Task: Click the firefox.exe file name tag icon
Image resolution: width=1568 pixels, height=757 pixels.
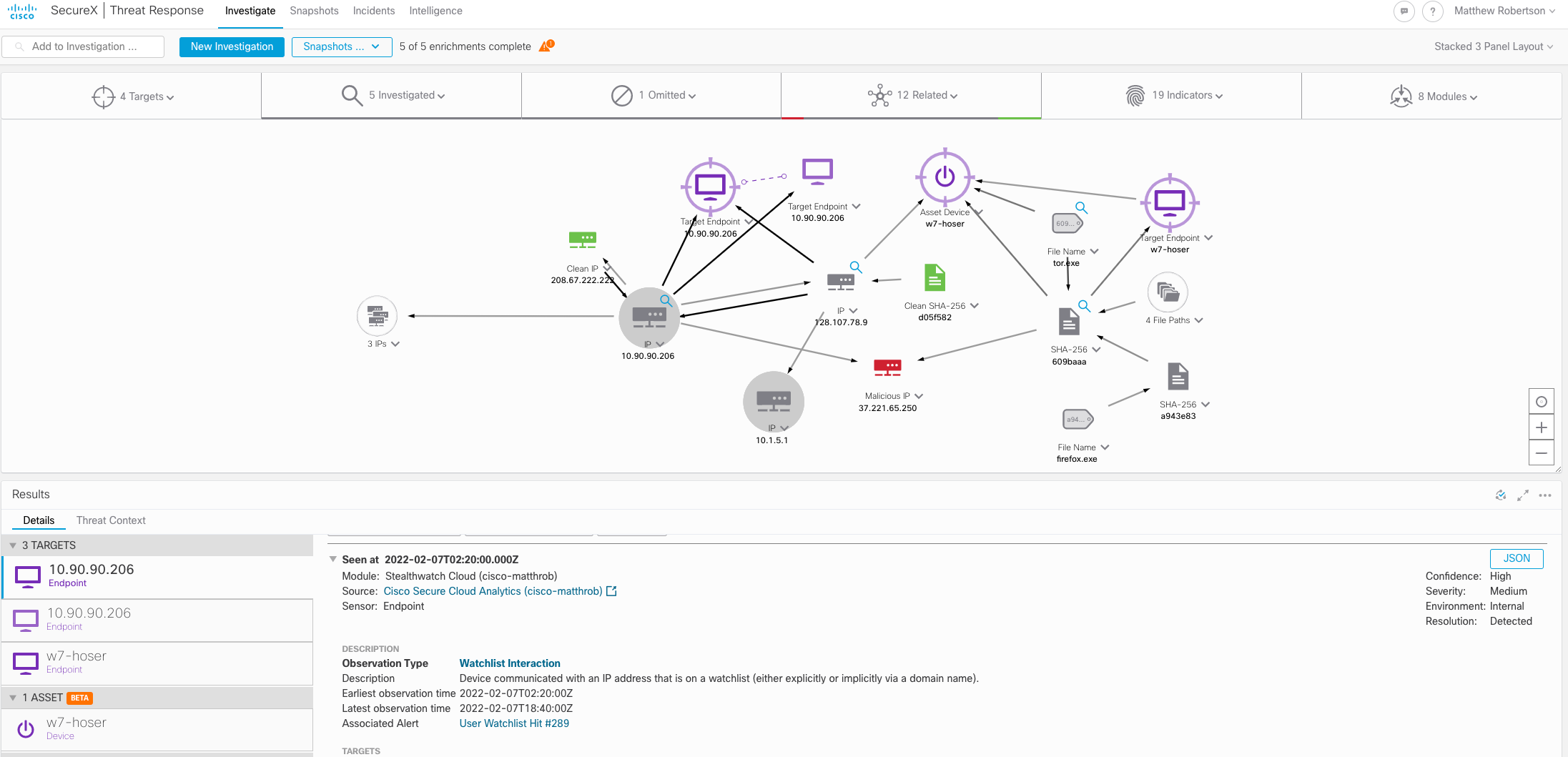Action: [1077, 419]
